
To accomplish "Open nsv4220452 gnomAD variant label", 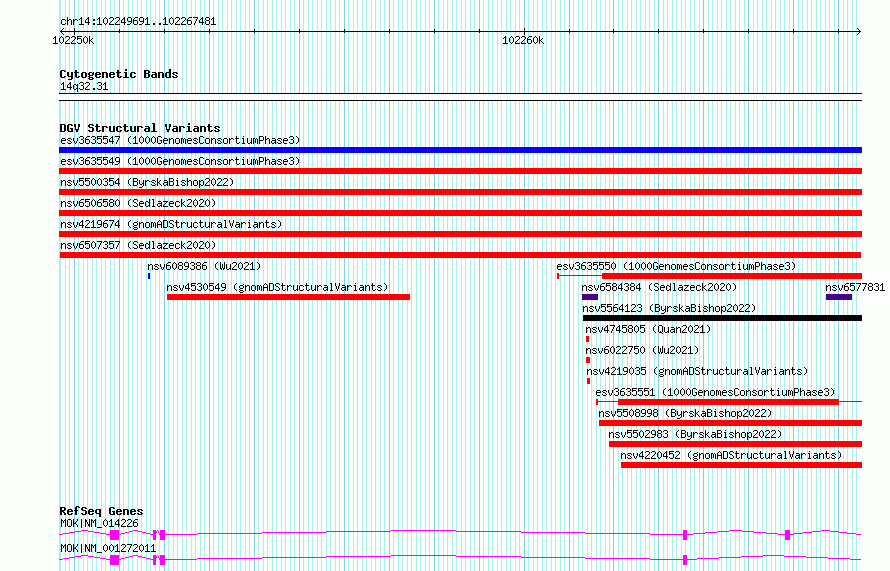I will (731, 455).
